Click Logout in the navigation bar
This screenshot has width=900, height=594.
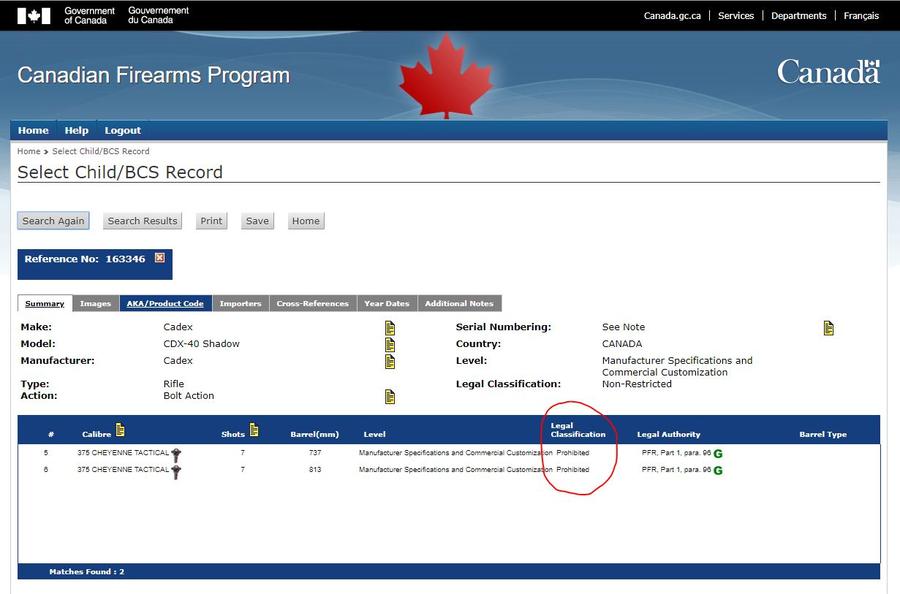pyautogui.click(x=123, y=130)
